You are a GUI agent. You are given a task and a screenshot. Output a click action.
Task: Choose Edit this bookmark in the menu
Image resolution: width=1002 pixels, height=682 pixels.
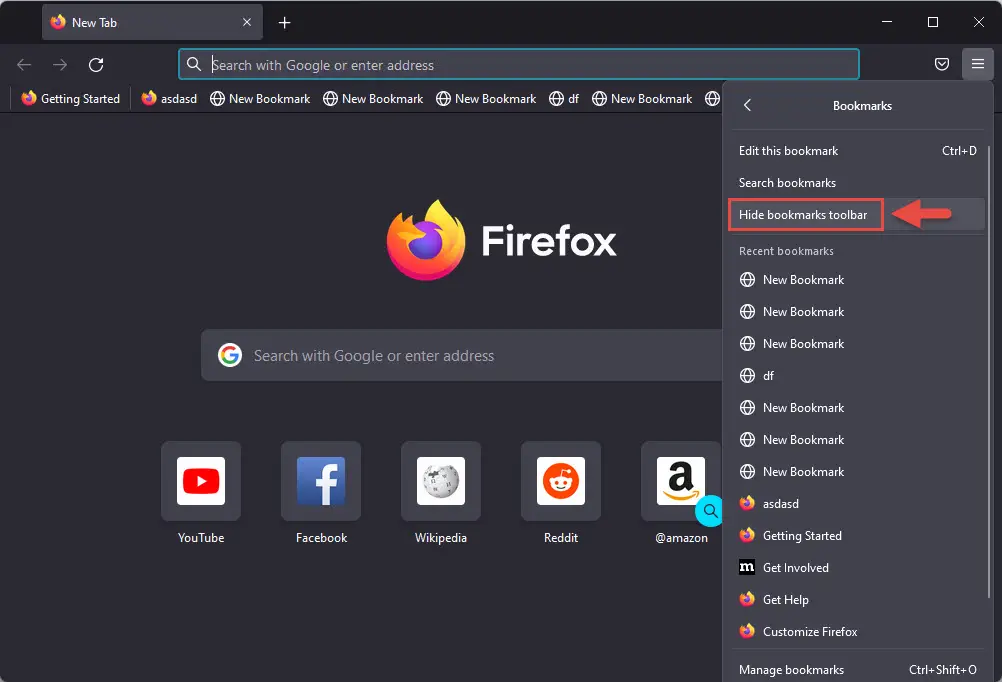point(857,151)
